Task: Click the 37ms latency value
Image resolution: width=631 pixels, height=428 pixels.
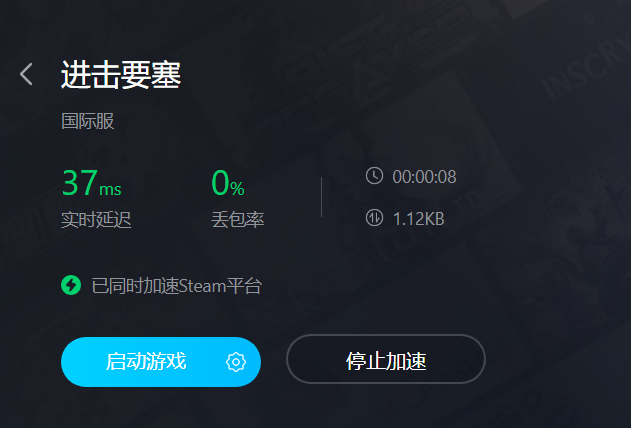Action: click(x=92, y=183)
